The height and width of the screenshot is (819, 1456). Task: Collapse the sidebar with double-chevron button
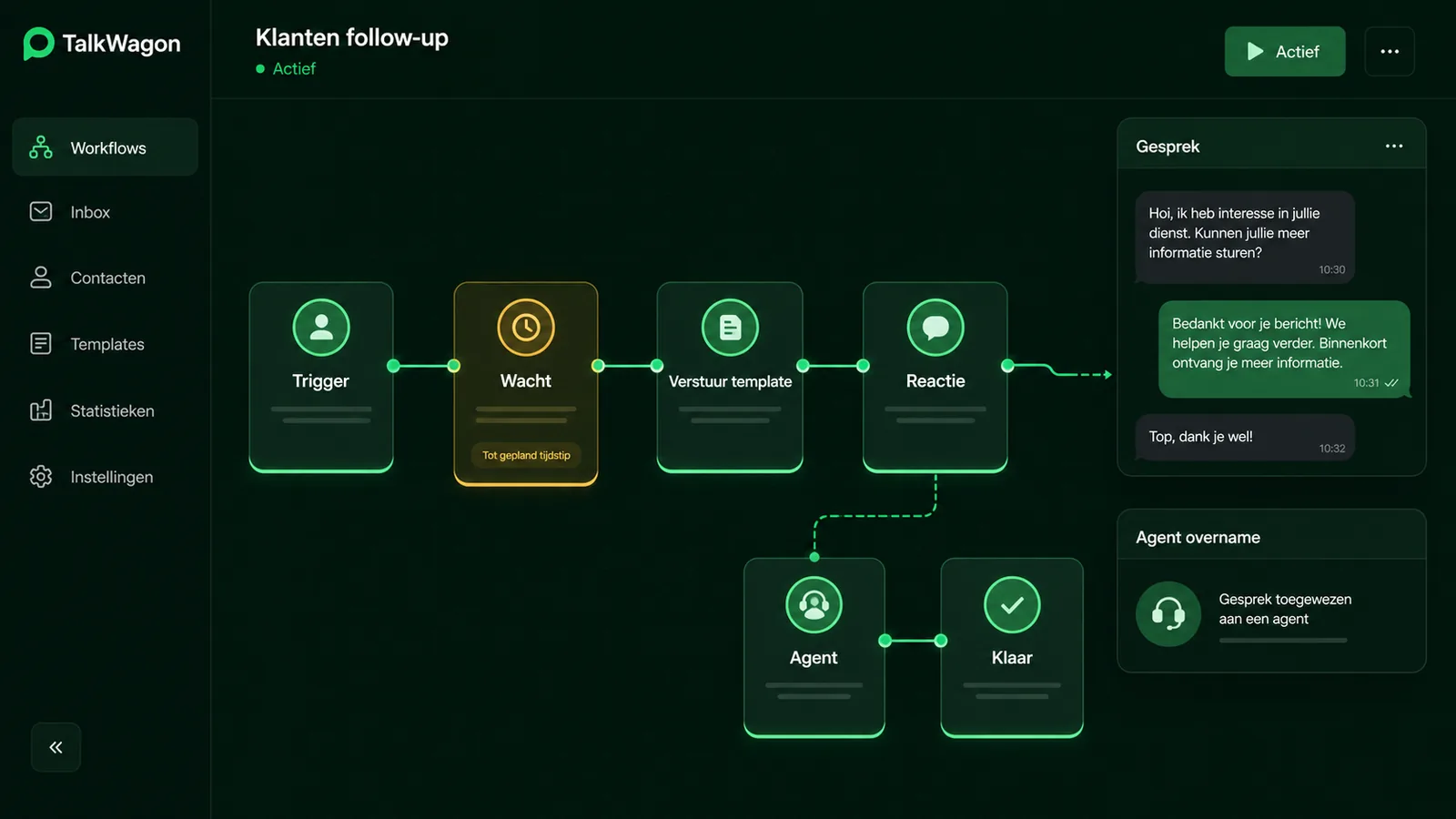[56, 747]
